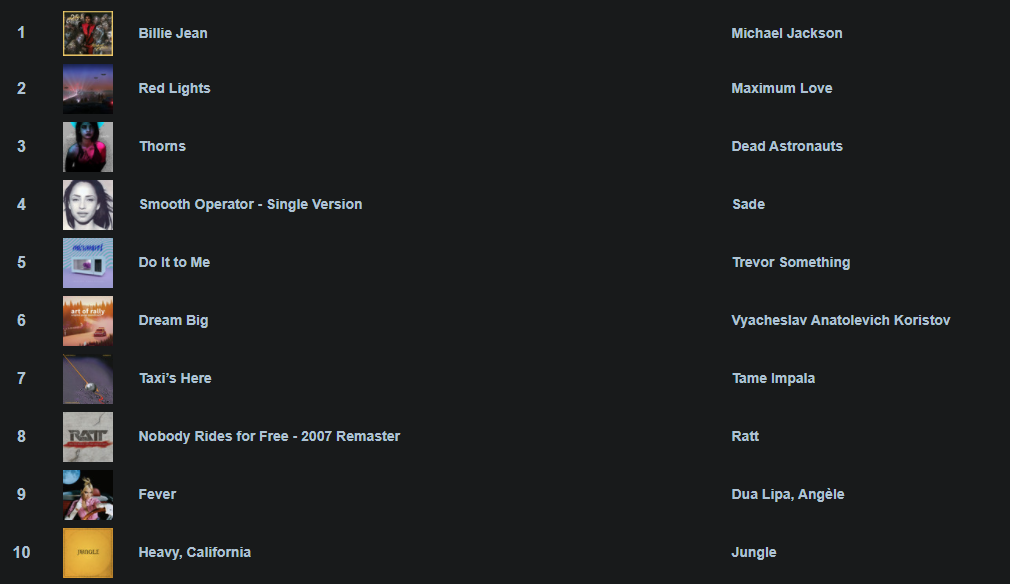Open the Tame Impala artist link

tap(773, 379)
